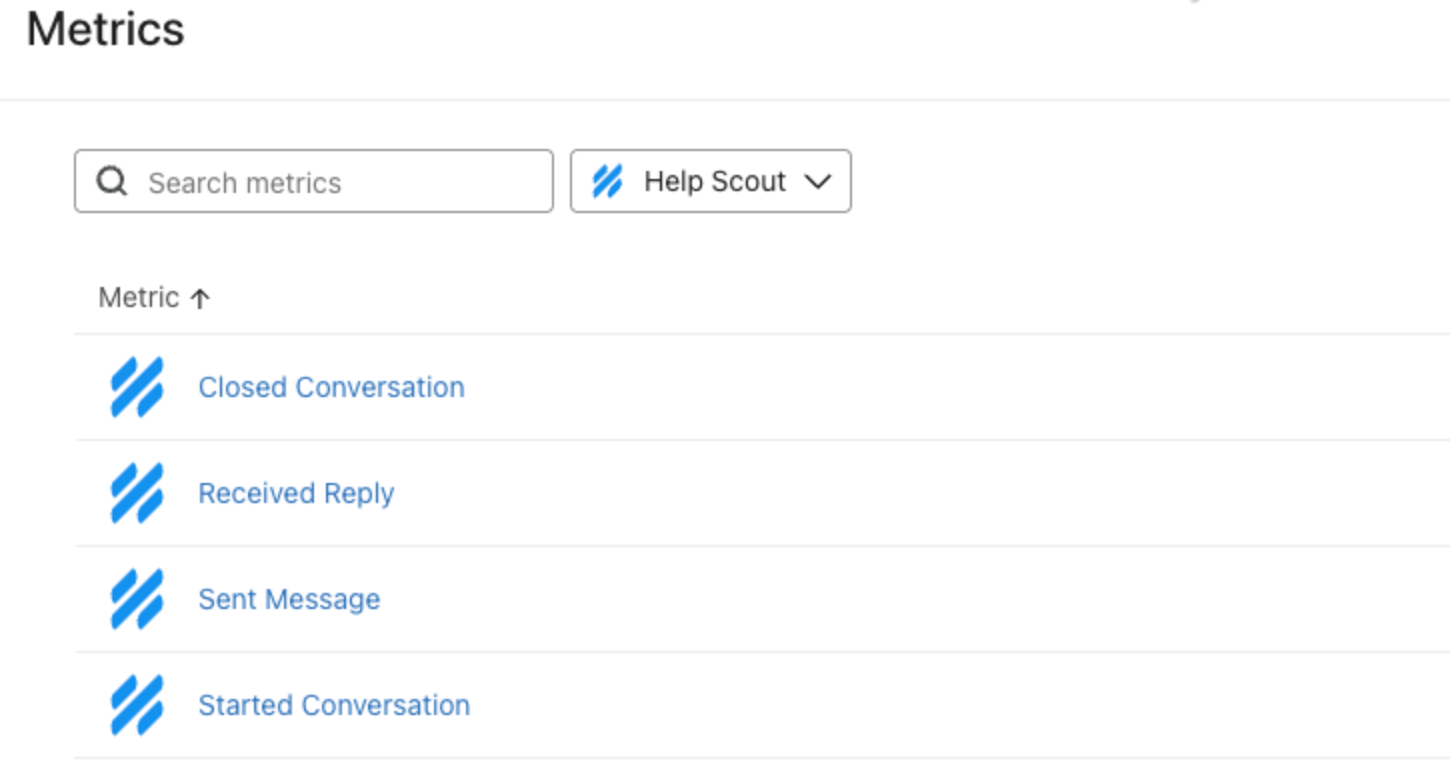Viewport: 1450px width, 770px height.
Task: Open the Started Conversation metric
Action: [334, 705]
